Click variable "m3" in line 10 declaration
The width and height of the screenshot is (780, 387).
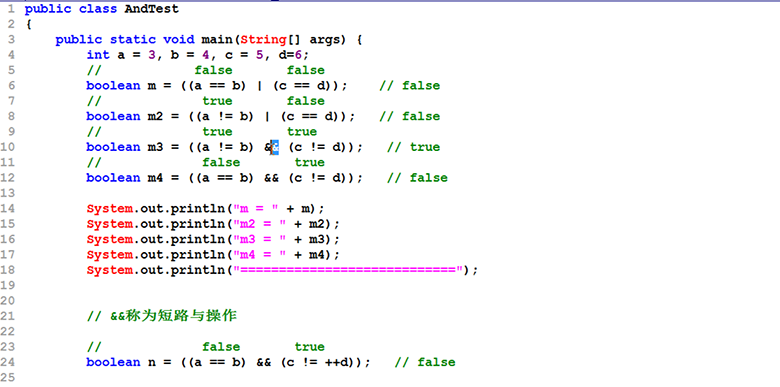156,147
